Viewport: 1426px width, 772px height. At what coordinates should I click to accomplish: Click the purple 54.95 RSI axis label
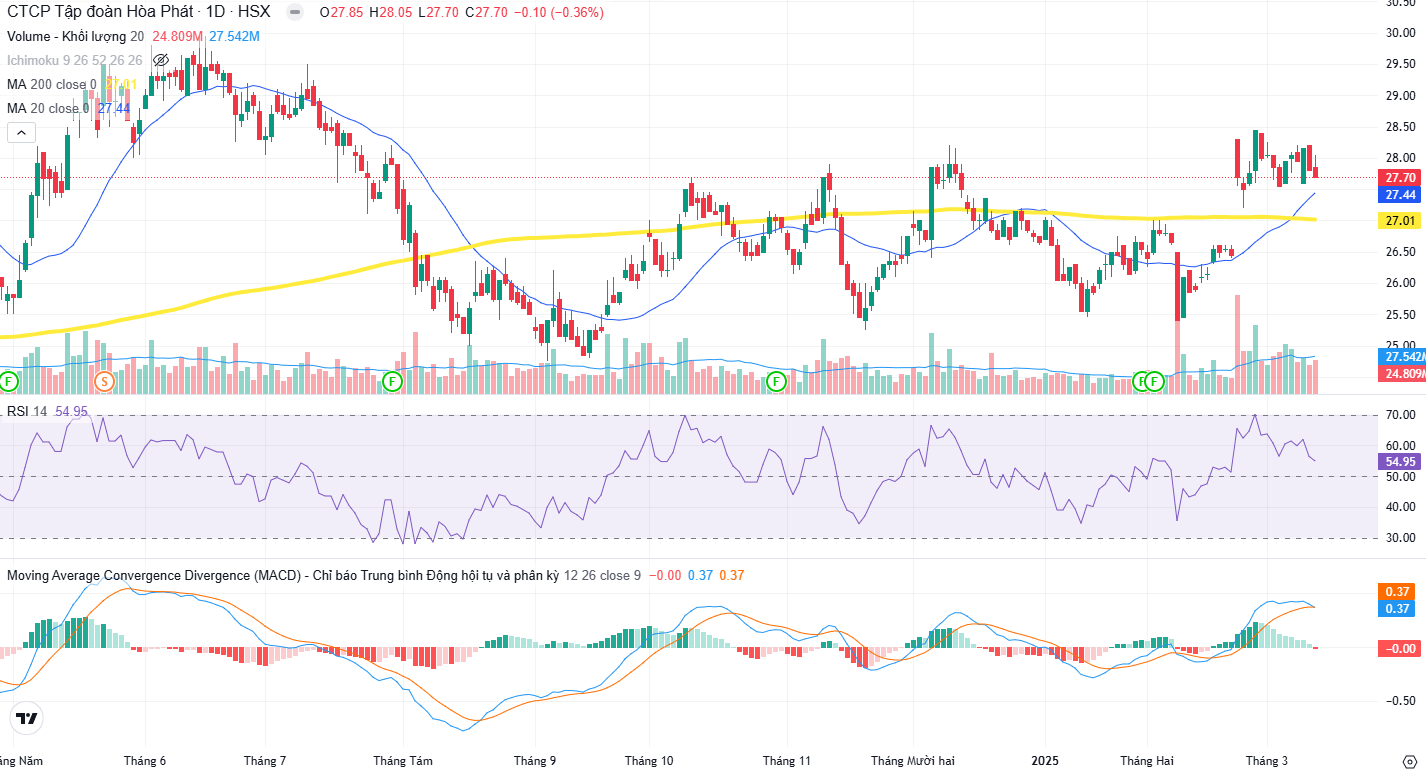click(1400, 462)
